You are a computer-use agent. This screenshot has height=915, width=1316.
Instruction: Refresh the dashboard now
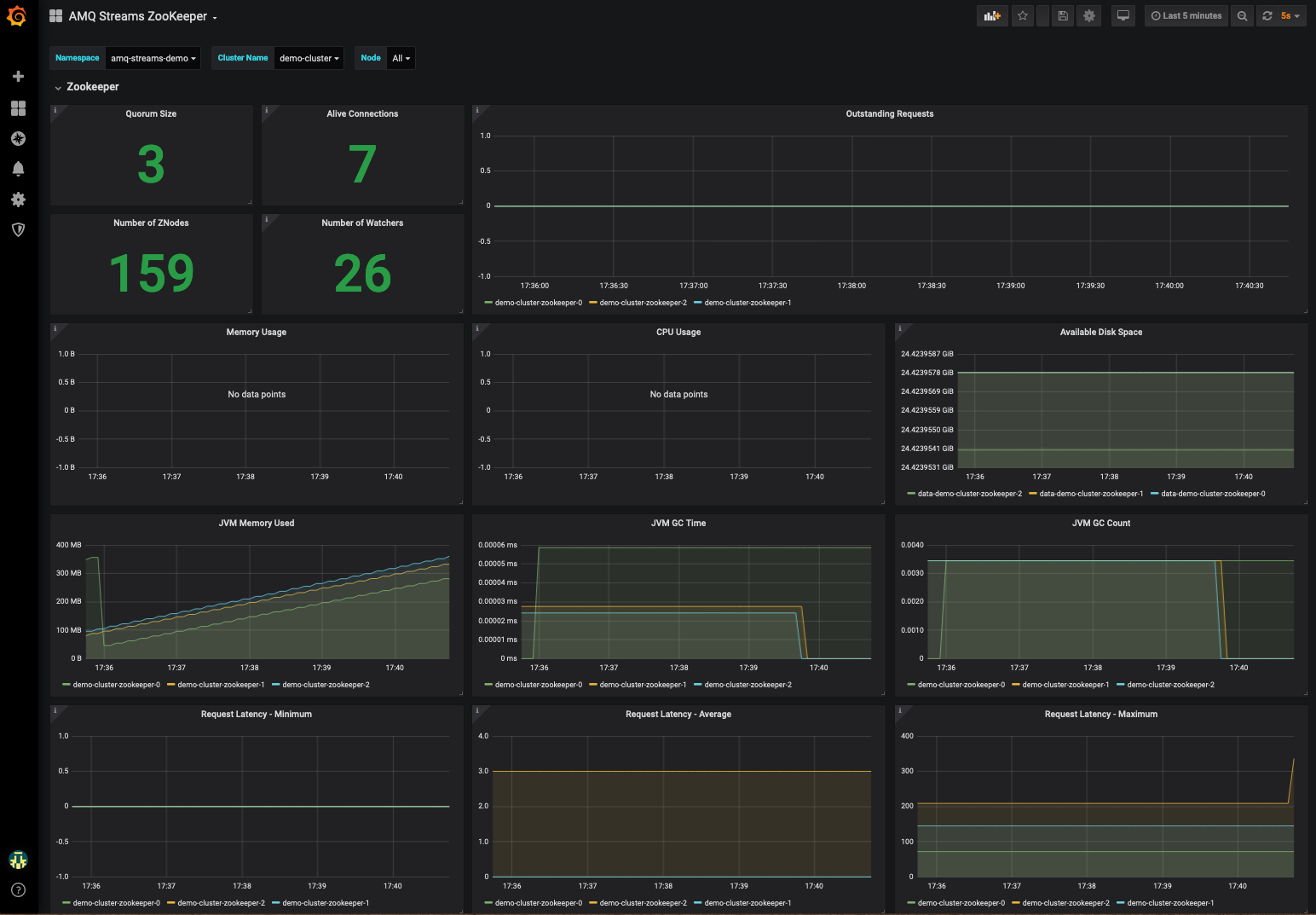pos(1267,16)
